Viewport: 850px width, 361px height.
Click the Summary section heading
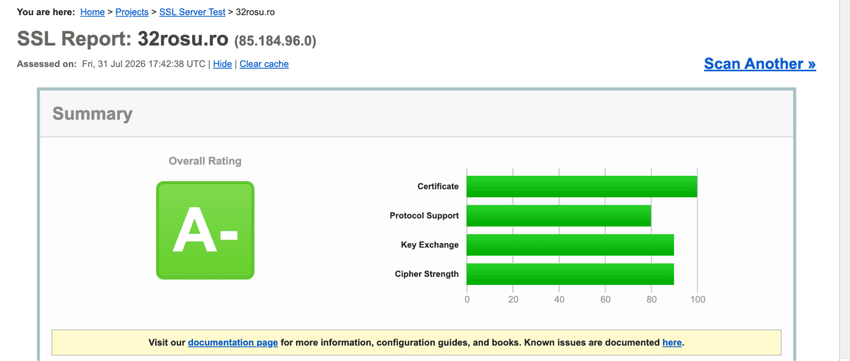pyautogui.click(x=92, y=114)
